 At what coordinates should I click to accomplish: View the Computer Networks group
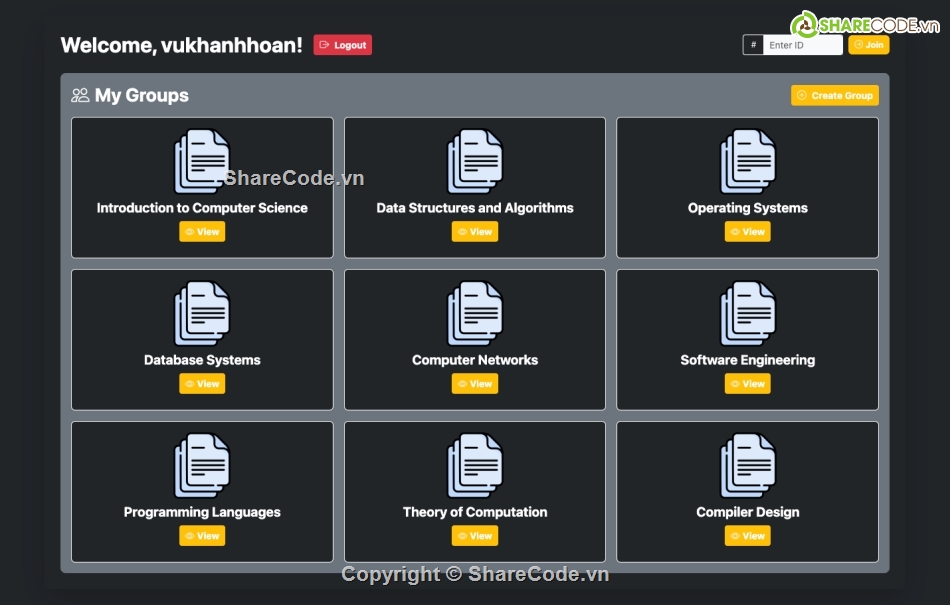475,384
